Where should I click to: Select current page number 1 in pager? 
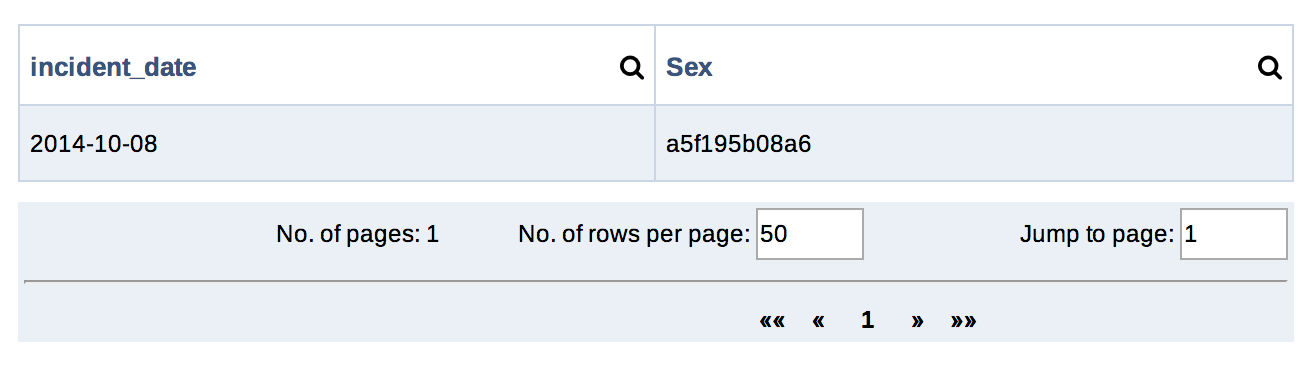(867, 320)
